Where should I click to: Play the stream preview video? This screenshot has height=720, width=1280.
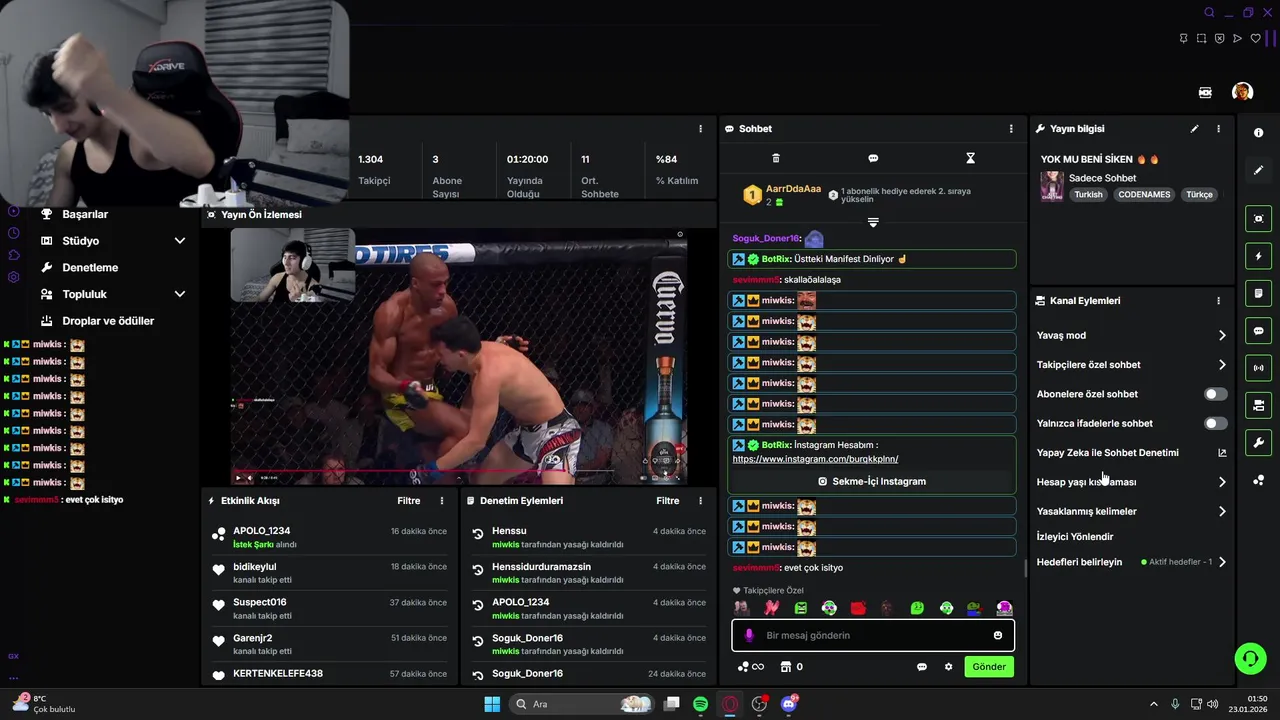click(237, 478)
